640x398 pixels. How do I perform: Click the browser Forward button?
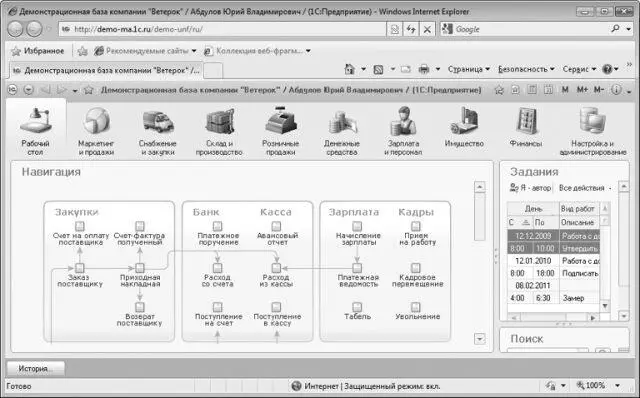(34, 29)
